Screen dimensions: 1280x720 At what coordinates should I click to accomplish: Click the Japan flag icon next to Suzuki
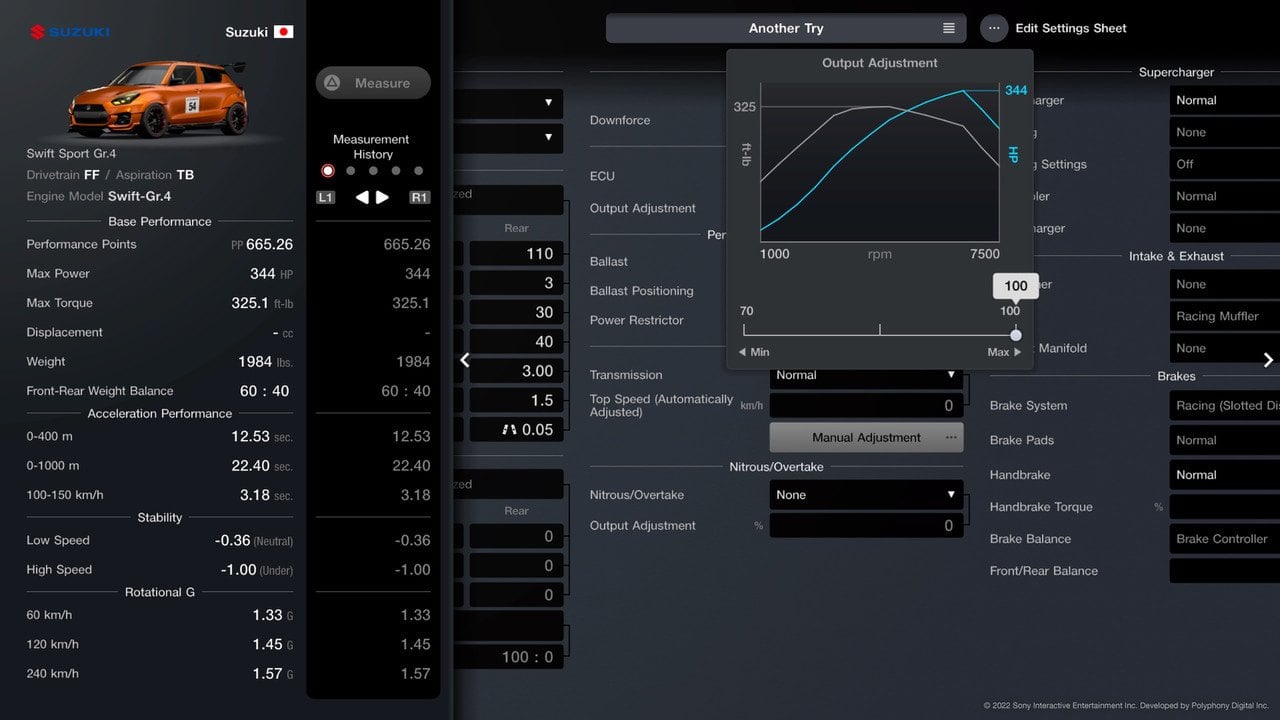[284, 32]
